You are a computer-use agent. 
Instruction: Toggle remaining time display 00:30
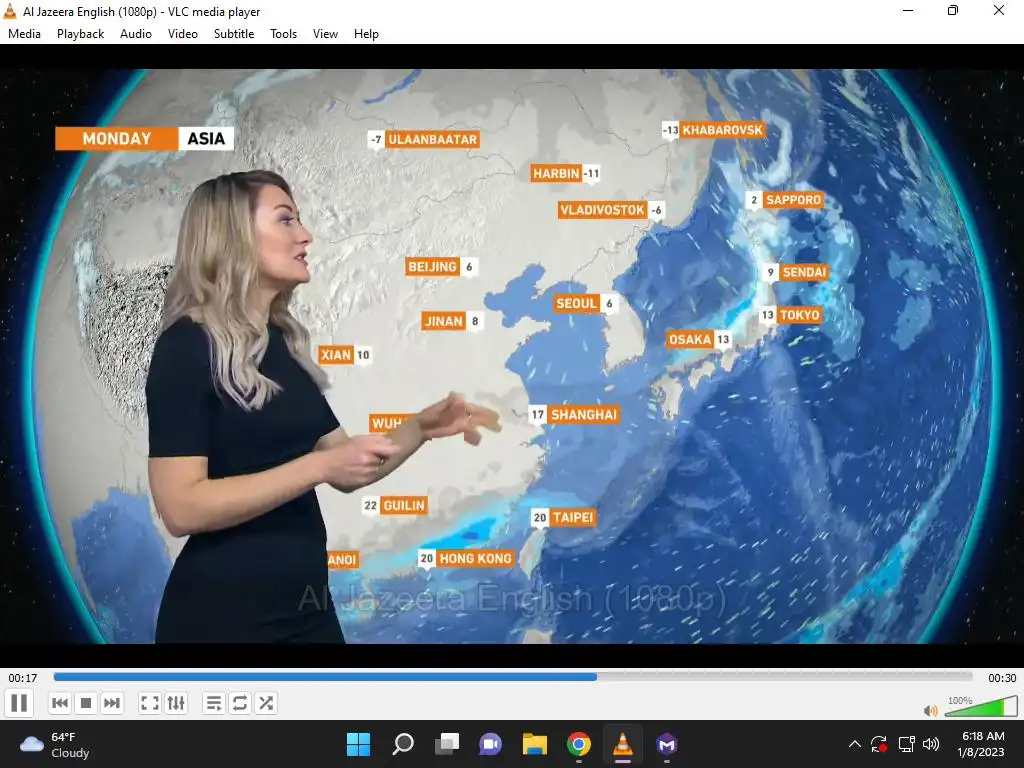click(x=1002, y=678)
